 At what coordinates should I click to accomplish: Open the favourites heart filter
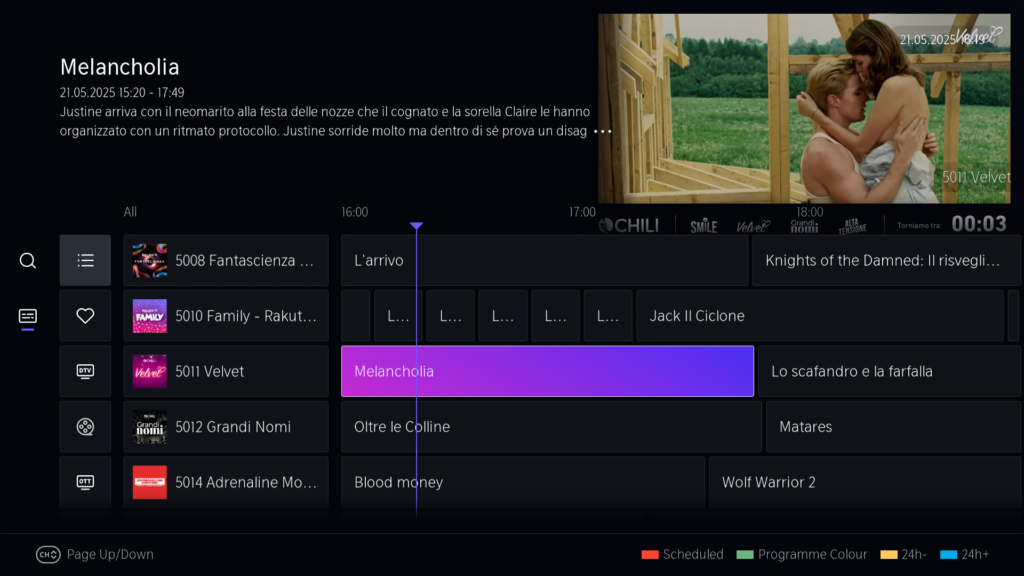[x=85, y=316]
